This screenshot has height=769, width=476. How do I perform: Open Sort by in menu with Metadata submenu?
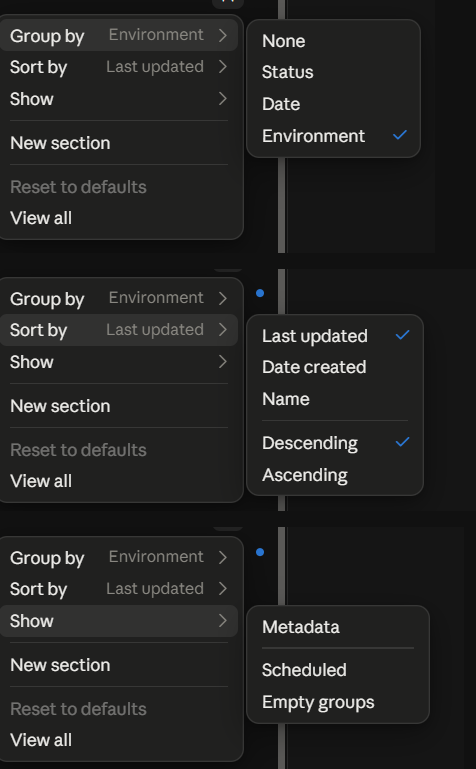[x=119, y=589]
